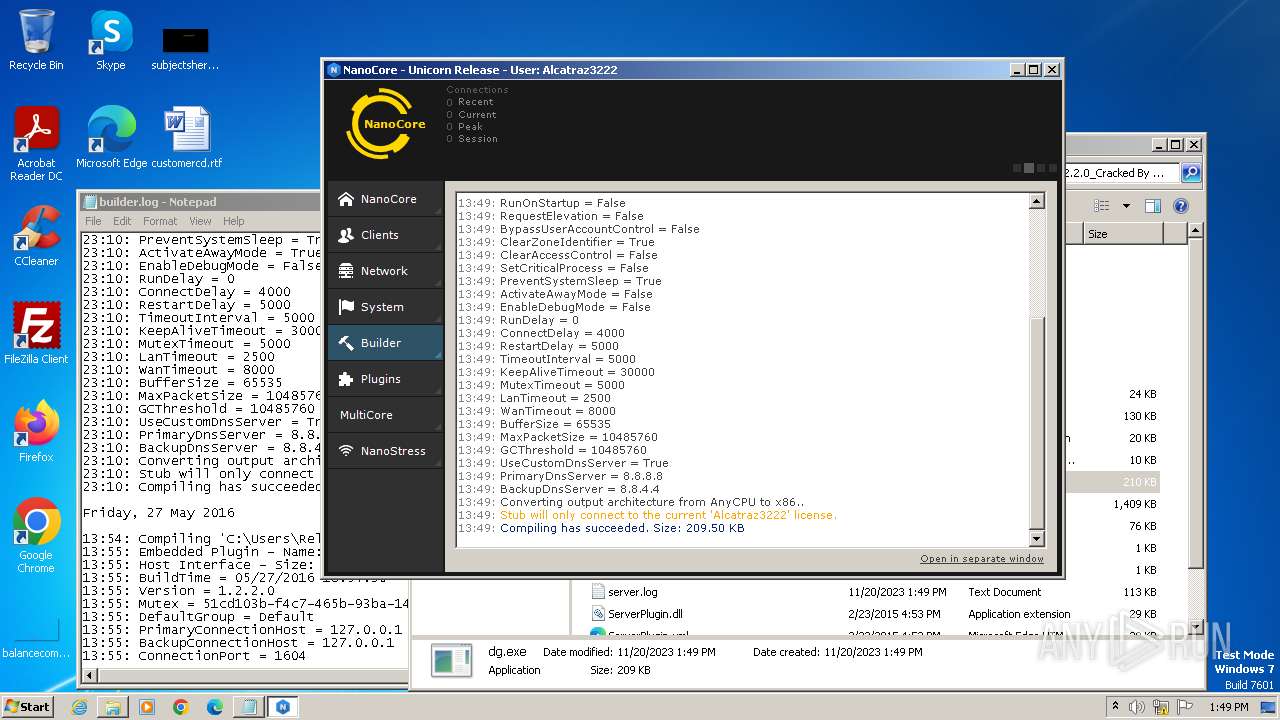Screen dimensions: 1280x720
Task: Click Explorer file list scroll-up arrow
Action: 1195,232
